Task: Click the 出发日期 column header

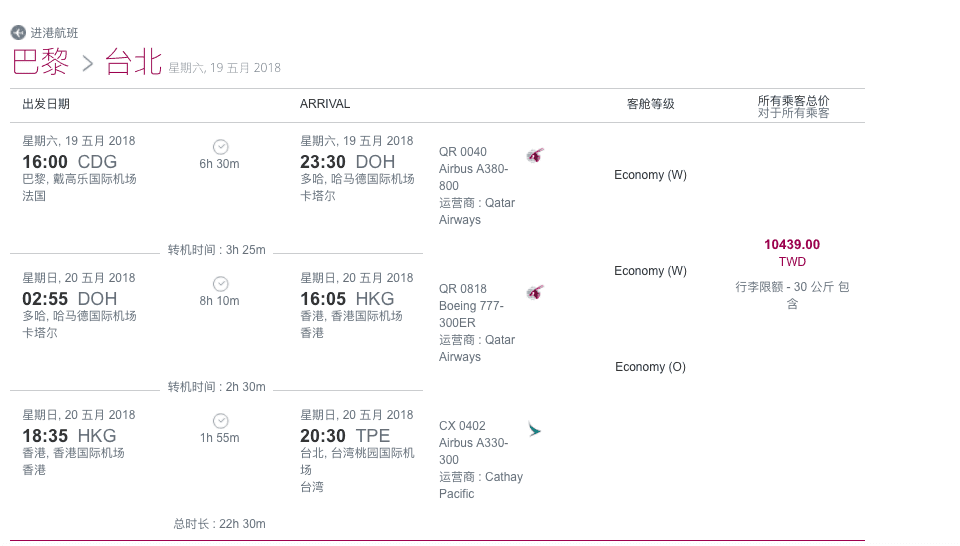Action: point(46,104)
